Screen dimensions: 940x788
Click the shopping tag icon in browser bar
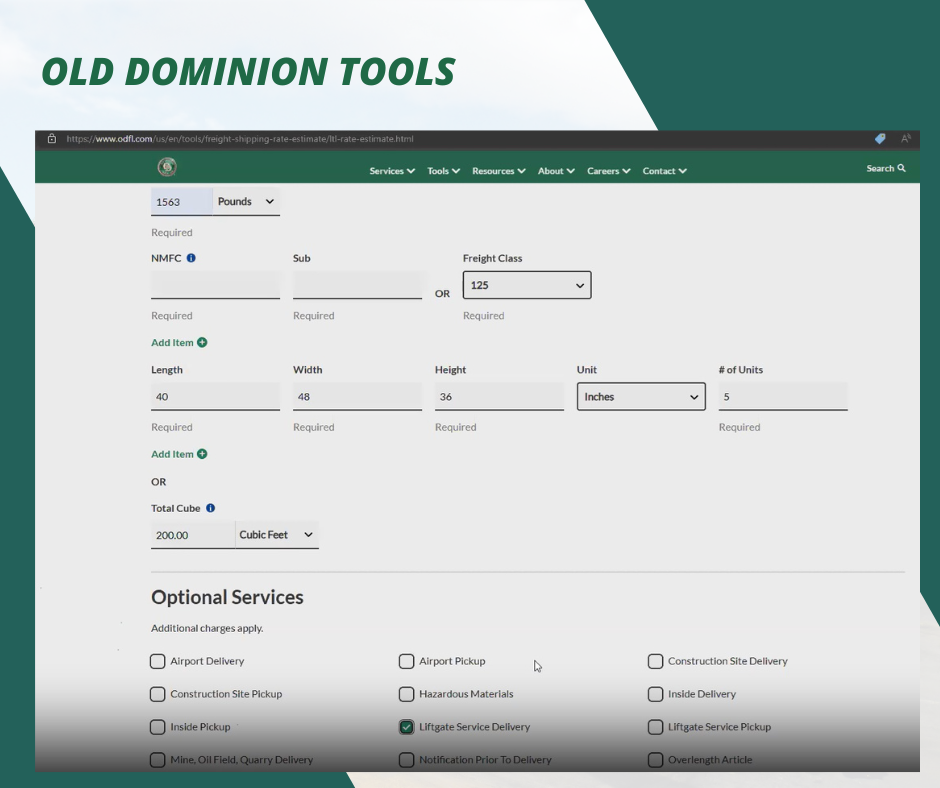880,139
